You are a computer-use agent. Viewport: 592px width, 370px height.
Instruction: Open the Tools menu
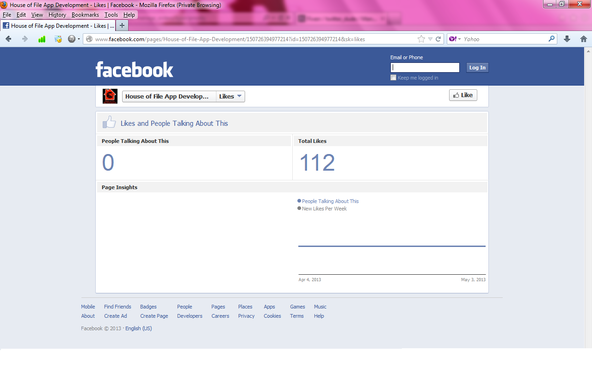[x=111, y=15]
